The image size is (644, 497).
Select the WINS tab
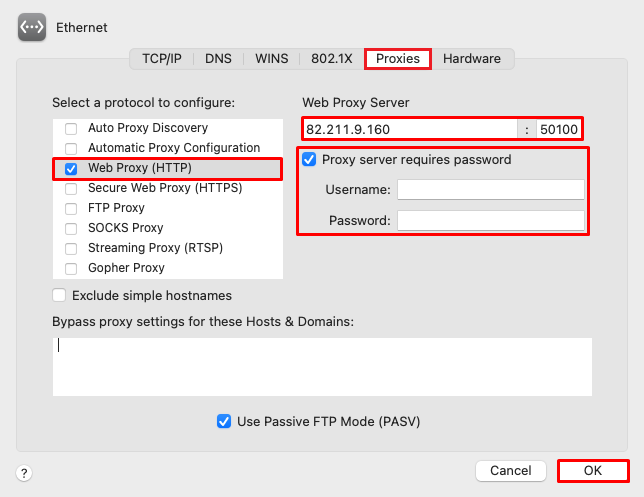pyautogui.click(x=271, y=59)
